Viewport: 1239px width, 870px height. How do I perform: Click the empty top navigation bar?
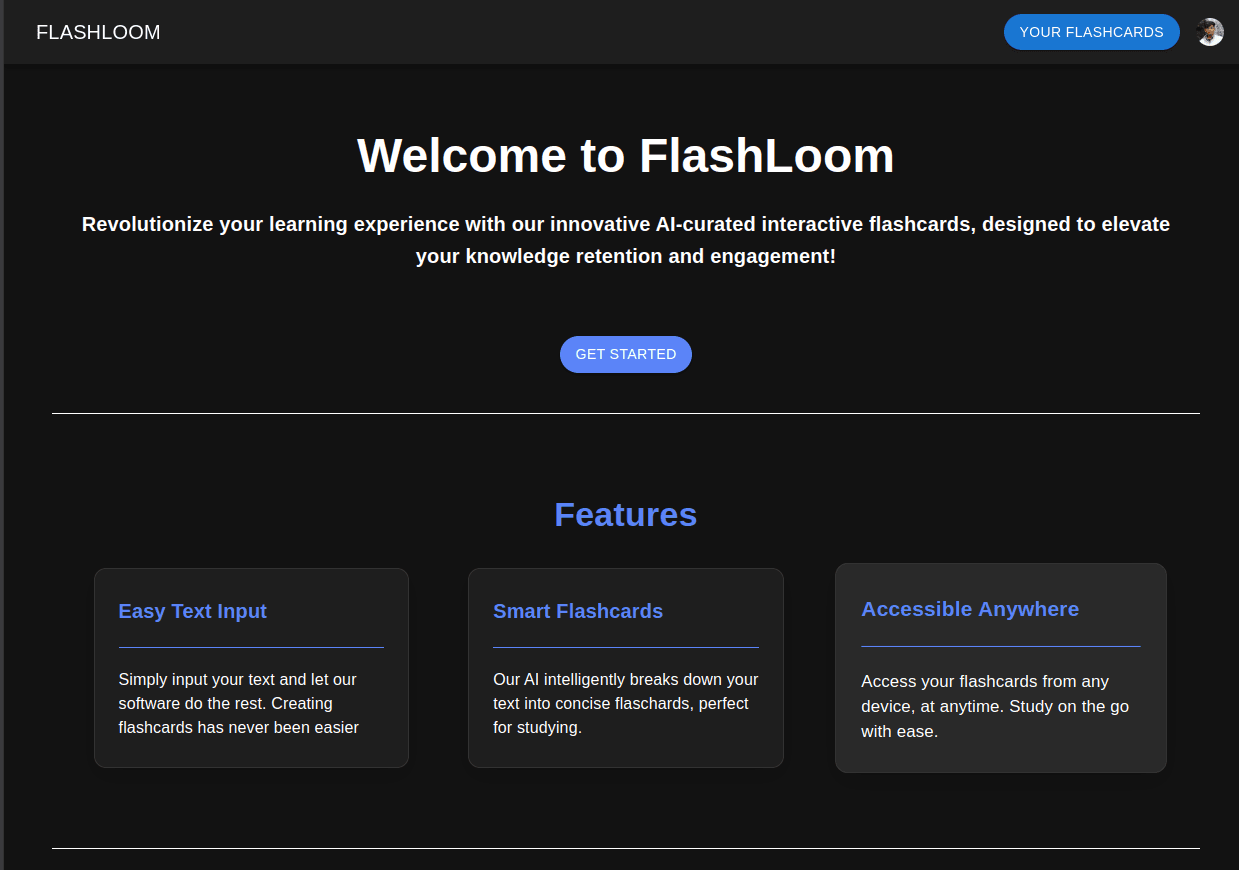580,32
